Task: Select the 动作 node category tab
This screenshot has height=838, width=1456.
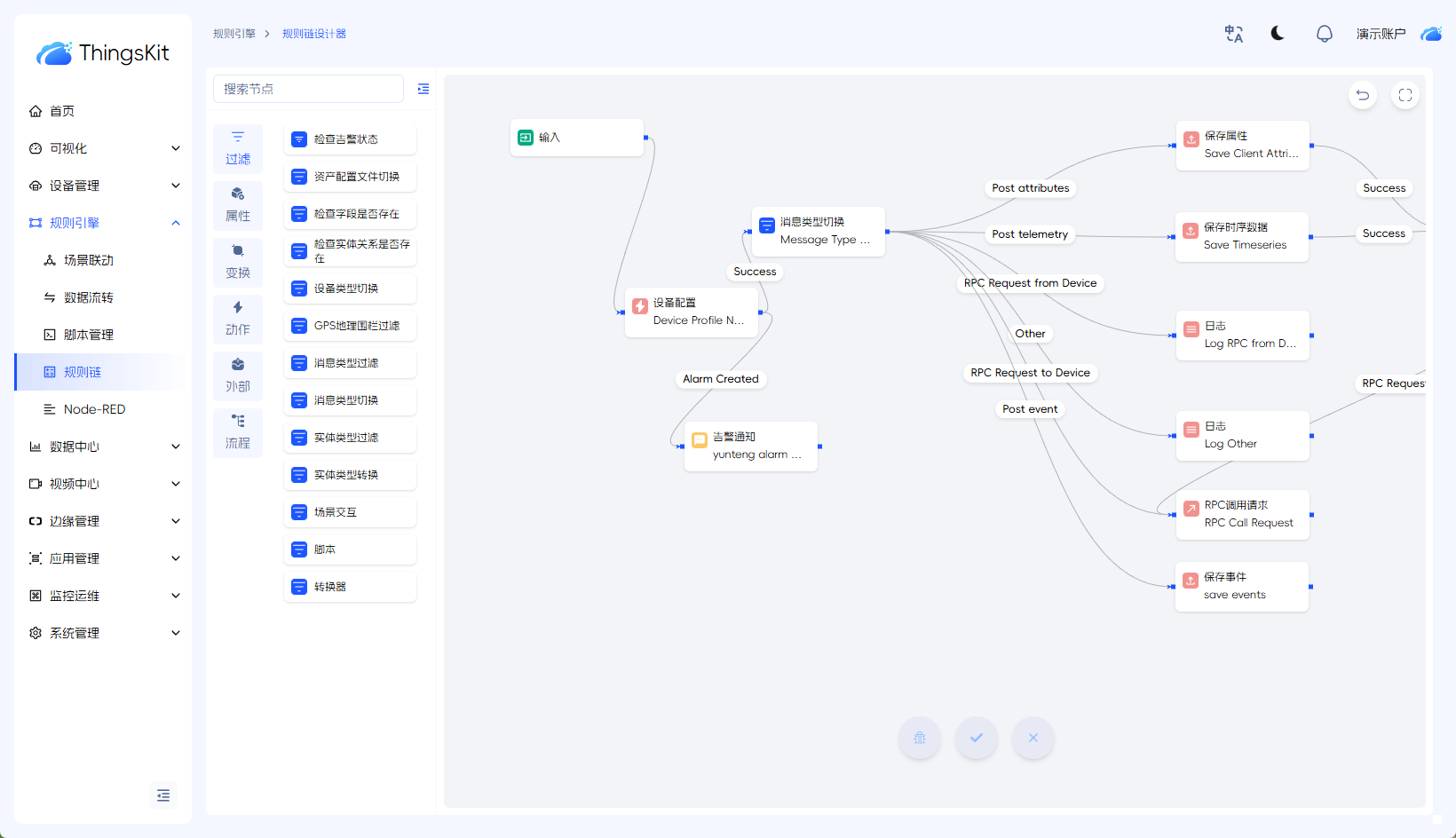Action: tap(238, 318)
